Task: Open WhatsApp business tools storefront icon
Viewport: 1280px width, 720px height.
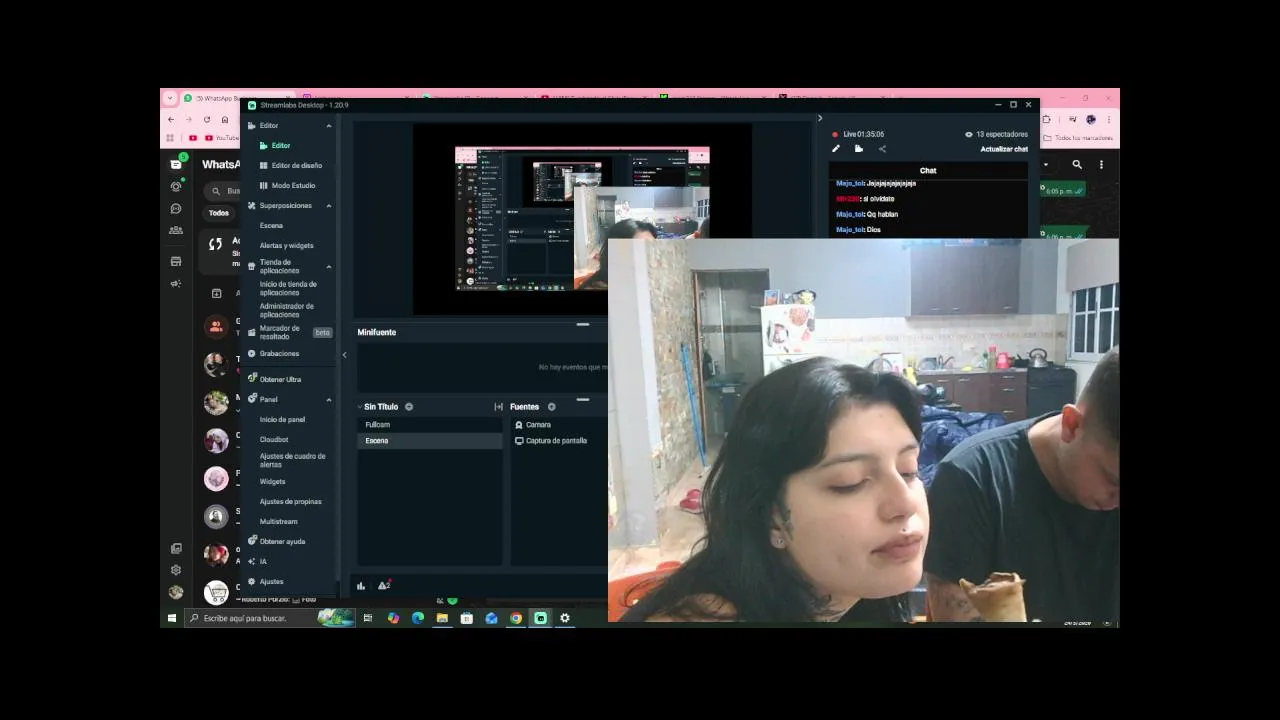Action: point(176,261)
